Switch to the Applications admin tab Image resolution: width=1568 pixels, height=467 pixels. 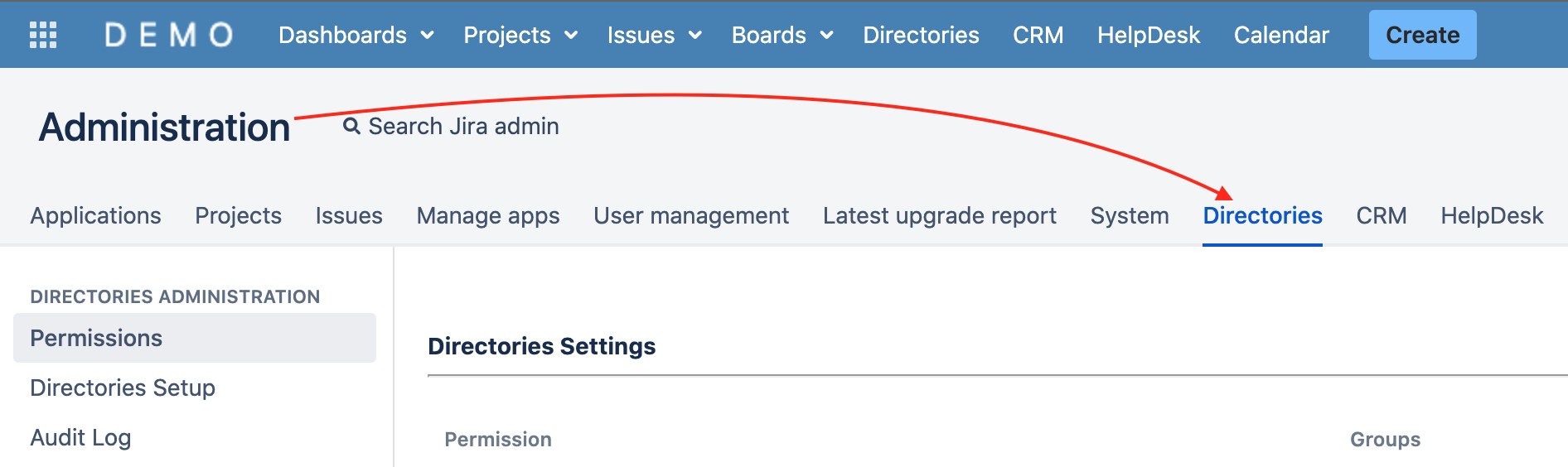click(x=96, y=215)
